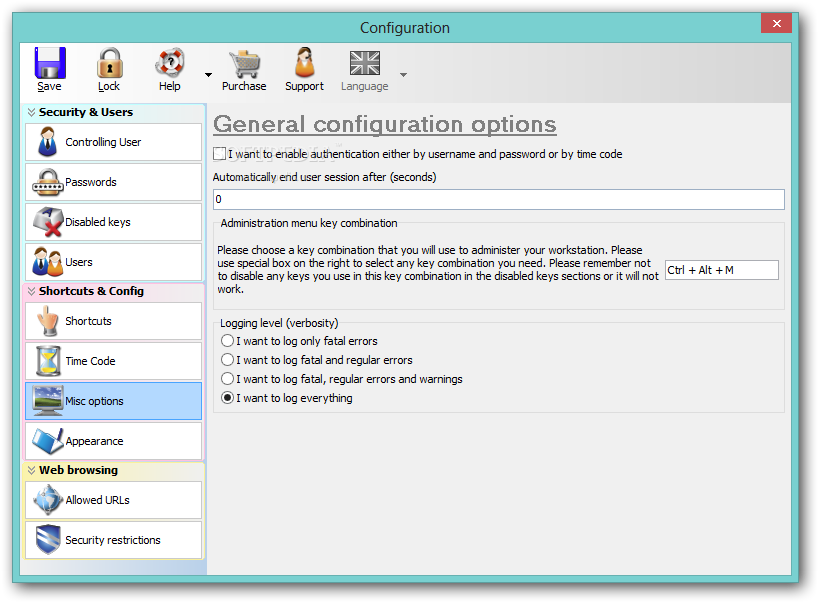Viewport: 819px width, 603px height.
Task: Click the Save label in toolbar
Action: pos(49,86)
